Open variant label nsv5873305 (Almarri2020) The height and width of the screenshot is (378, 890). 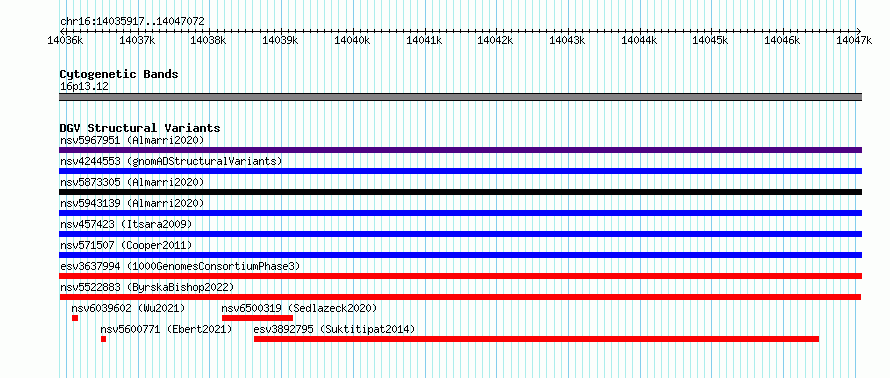coord(132,182)
